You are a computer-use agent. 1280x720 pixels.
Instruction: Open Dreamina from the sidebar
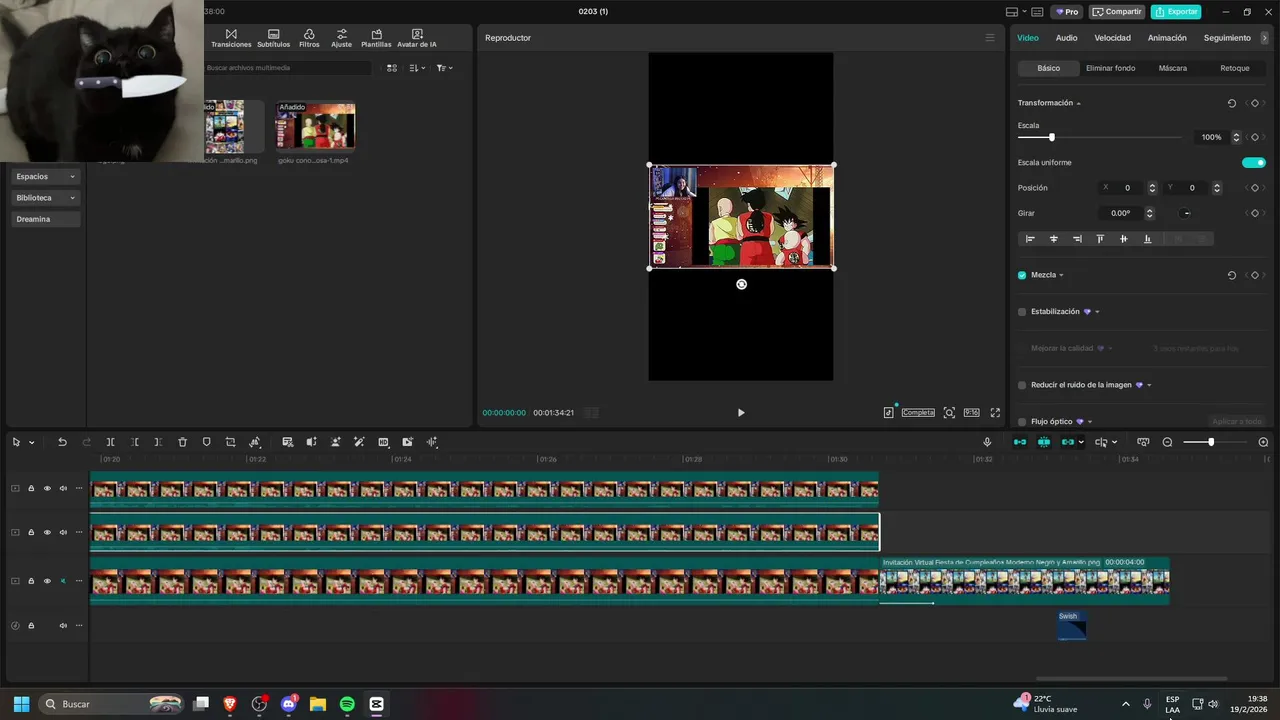[x=46, y=219]
